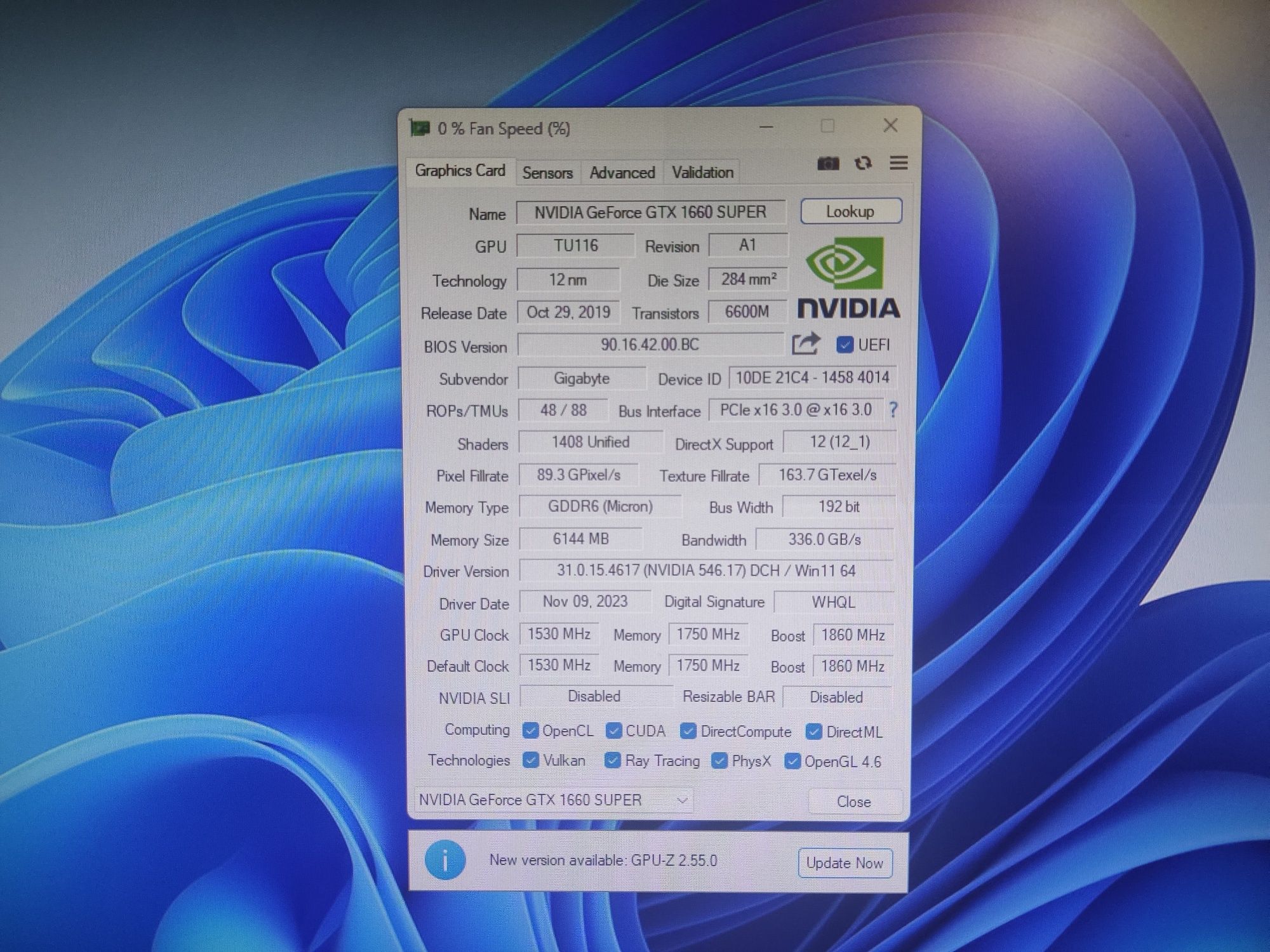Viewport: 1270px width, 952px height.
Task: Click the Digital Signature value WHQL
Action: click(834, 602)
